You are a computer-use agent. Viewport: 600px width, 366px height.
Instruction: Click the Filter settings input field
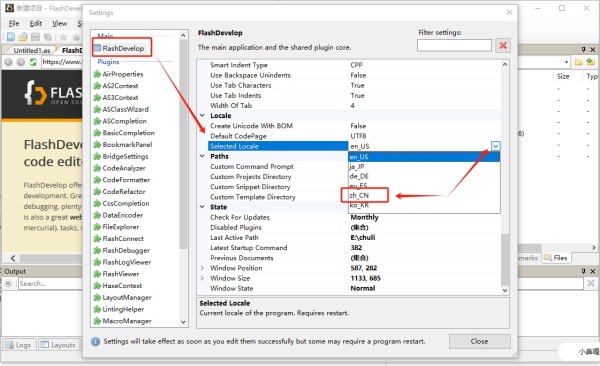tap(454, 46)
